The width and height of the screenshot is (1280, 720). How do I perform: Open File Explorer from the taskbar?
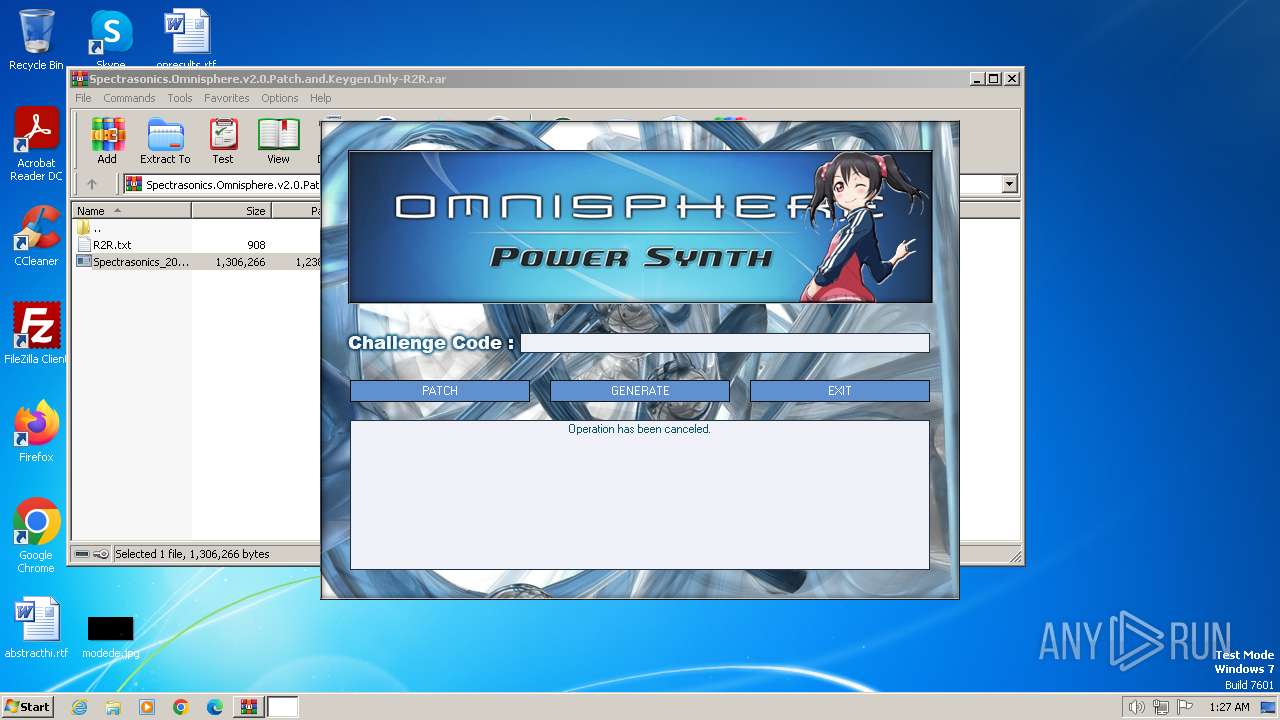[x=113, y=707]
